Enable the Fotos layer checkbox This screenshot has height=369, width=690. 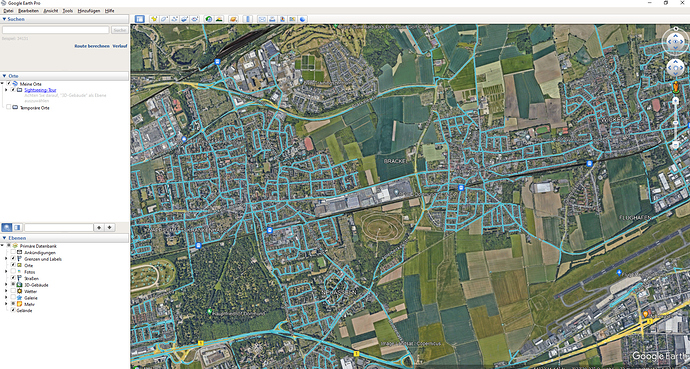pos(13,272)
